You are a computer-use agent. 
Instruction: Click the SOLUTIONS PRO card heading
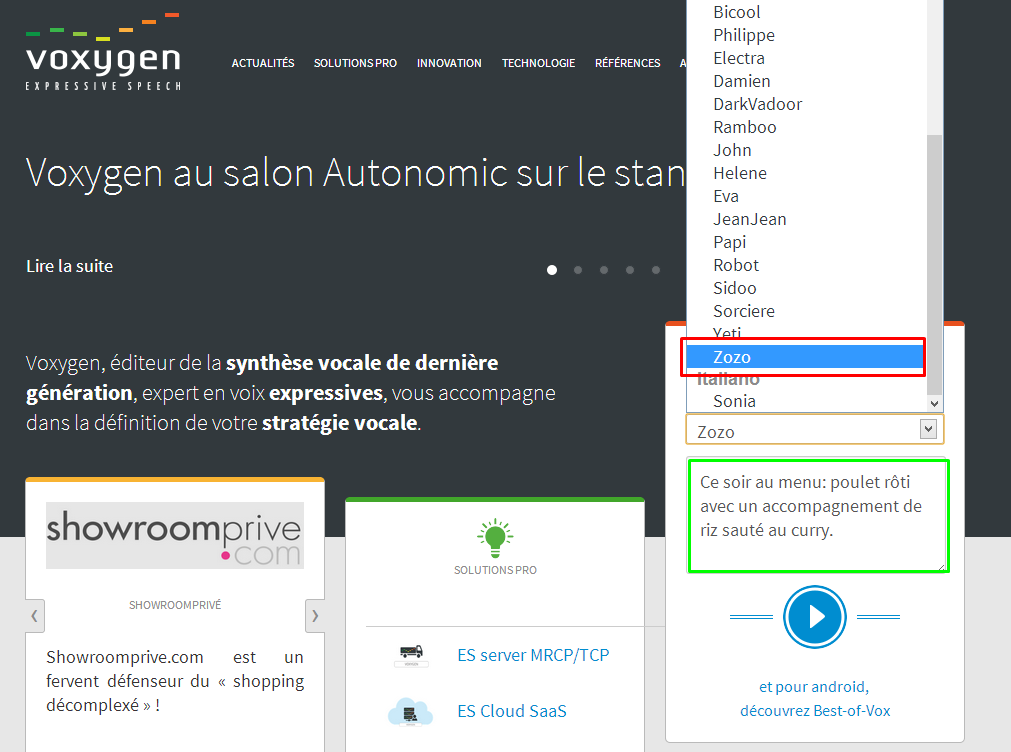pos(495,570)
